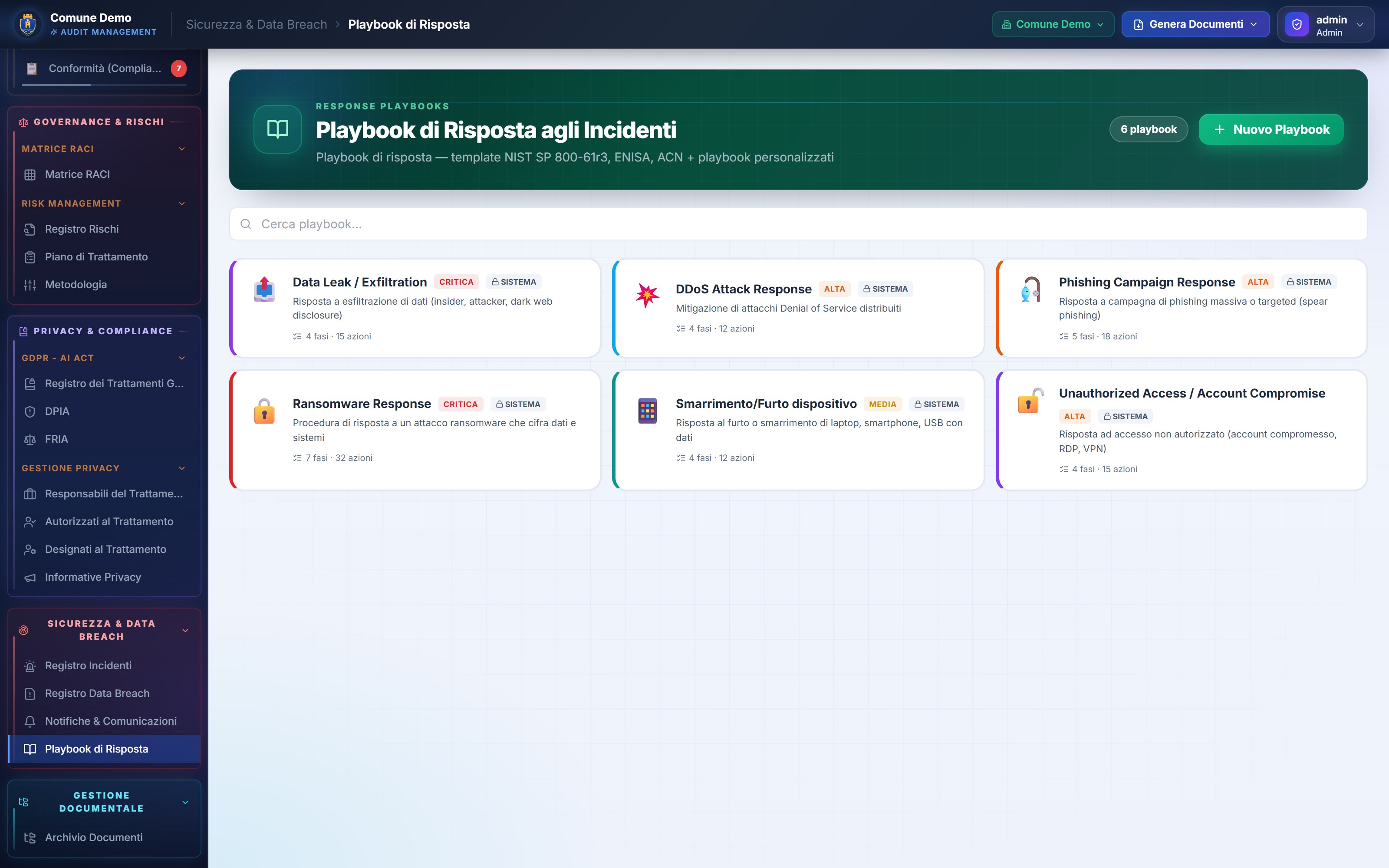The image size is (1389, 868).
Task: Click the DPIA shield icon
Action: 30,411
